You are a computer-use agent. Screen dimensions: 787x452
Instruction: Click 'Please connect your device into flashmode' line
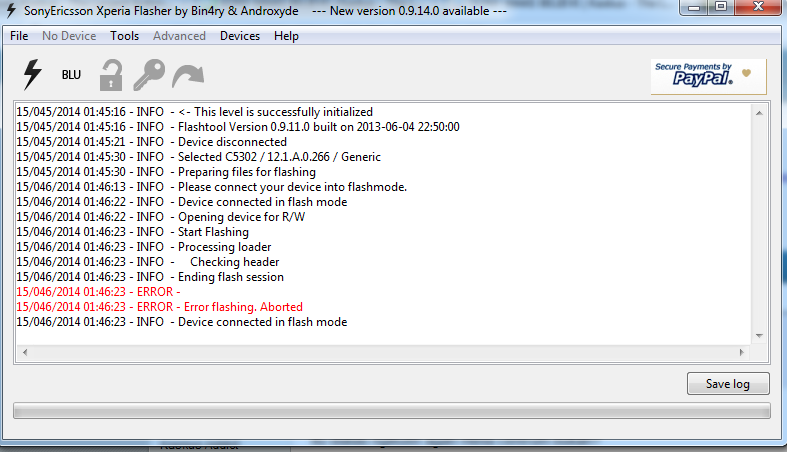pos(211,187)
